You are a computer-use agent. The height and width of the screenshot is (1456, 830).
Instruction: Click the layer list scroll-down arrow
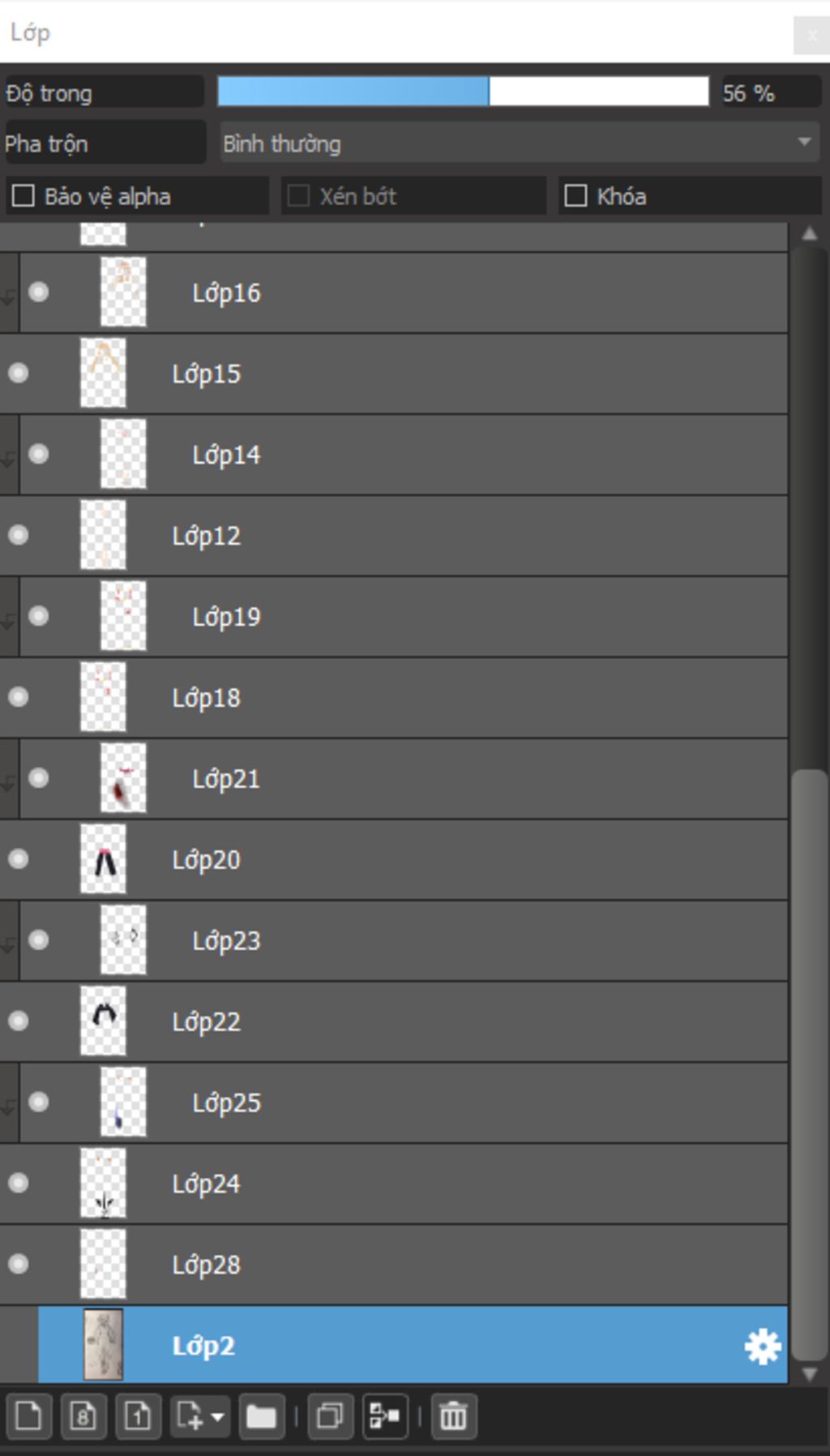click(809, 1373)
